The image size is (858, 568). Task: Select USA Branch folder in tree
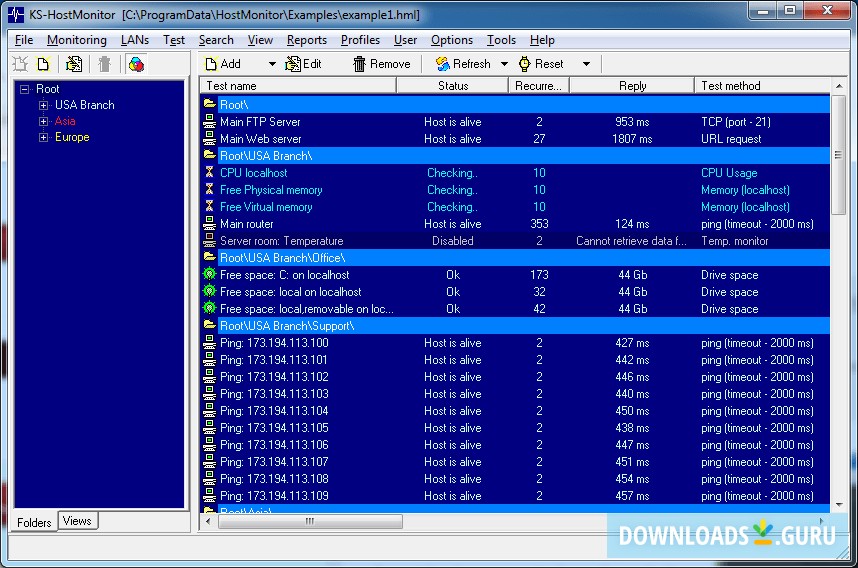[x=85, y=105]
